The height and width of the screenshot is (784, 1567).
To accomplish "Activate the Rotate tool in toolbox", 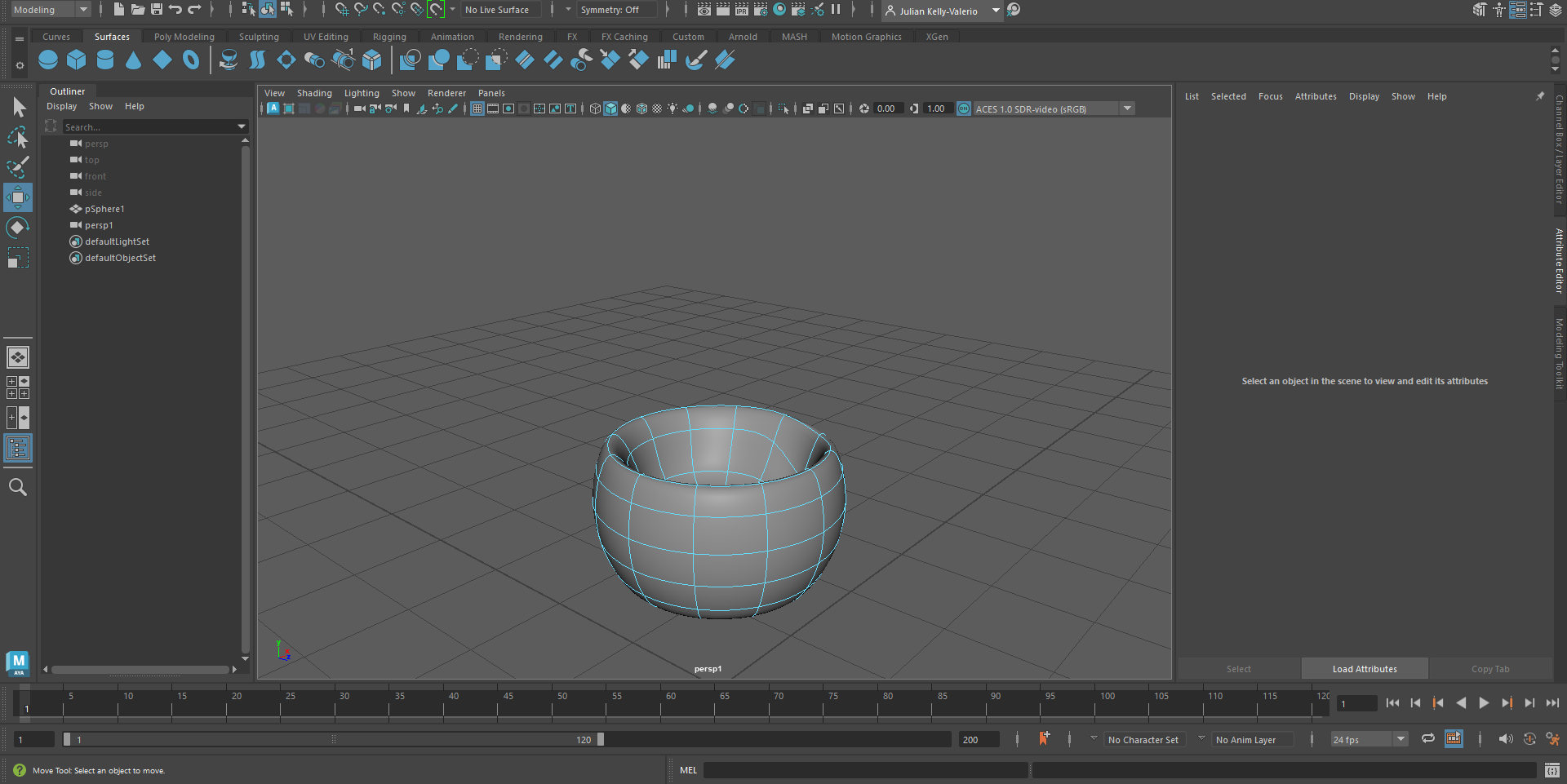I will click(18, 228).
